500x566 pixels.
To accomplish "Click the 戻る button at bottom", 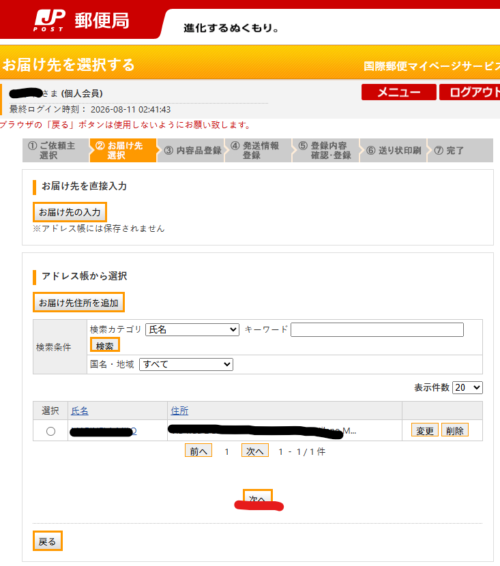I will coord(48,541).
